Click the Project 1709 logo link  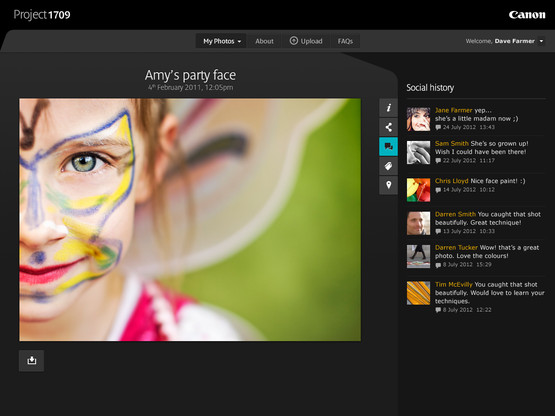pyautogui.click(x=42, y=15)
